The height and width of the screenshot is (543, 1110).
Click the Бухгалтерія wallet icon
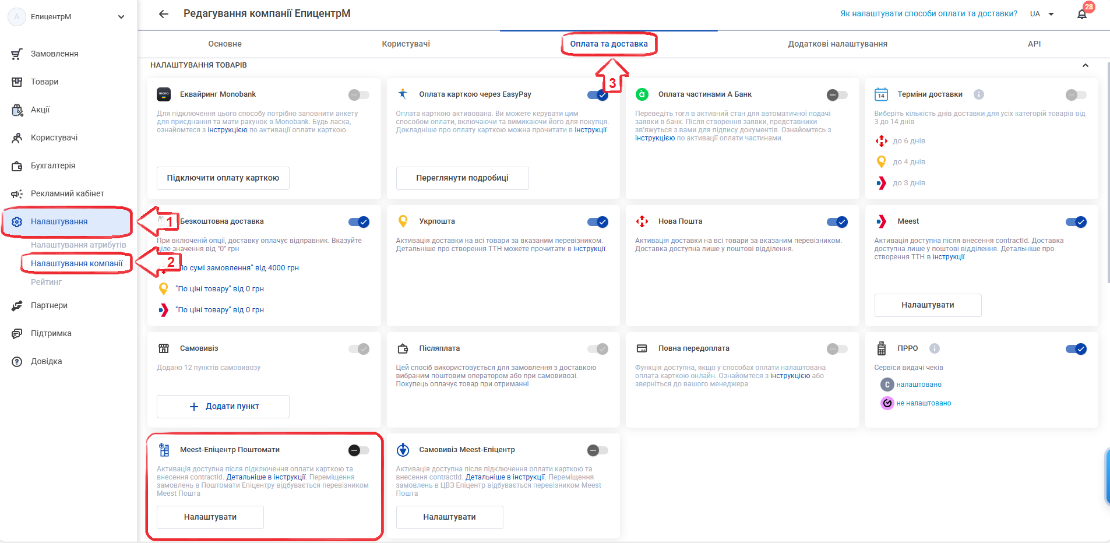click(x=18, y=166)
